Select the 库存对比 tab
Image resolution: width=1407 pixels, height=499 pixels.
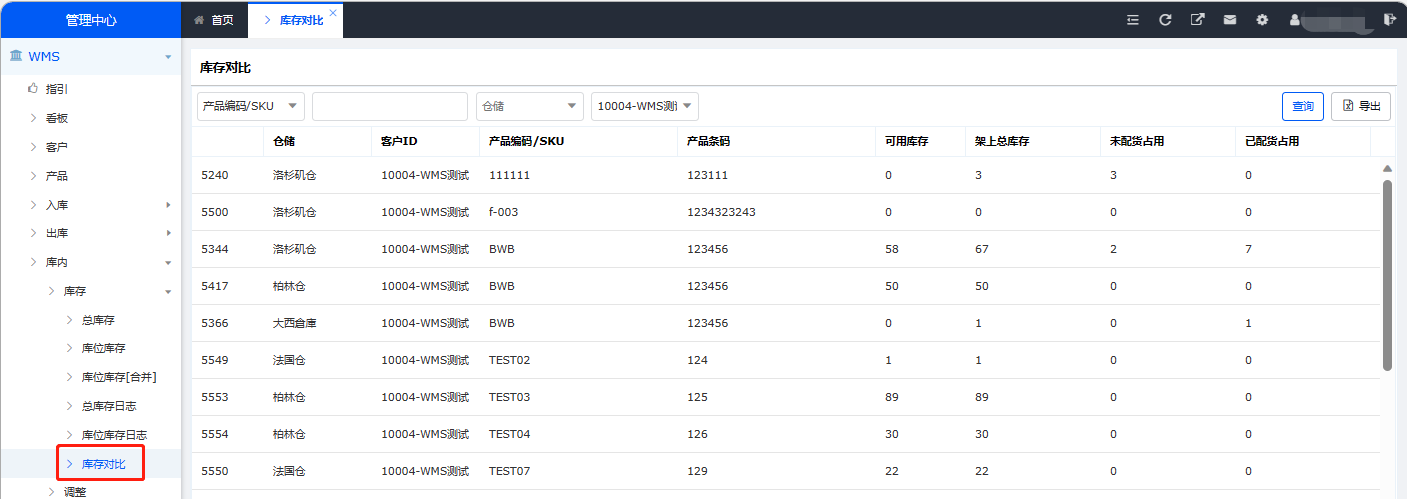294,19
